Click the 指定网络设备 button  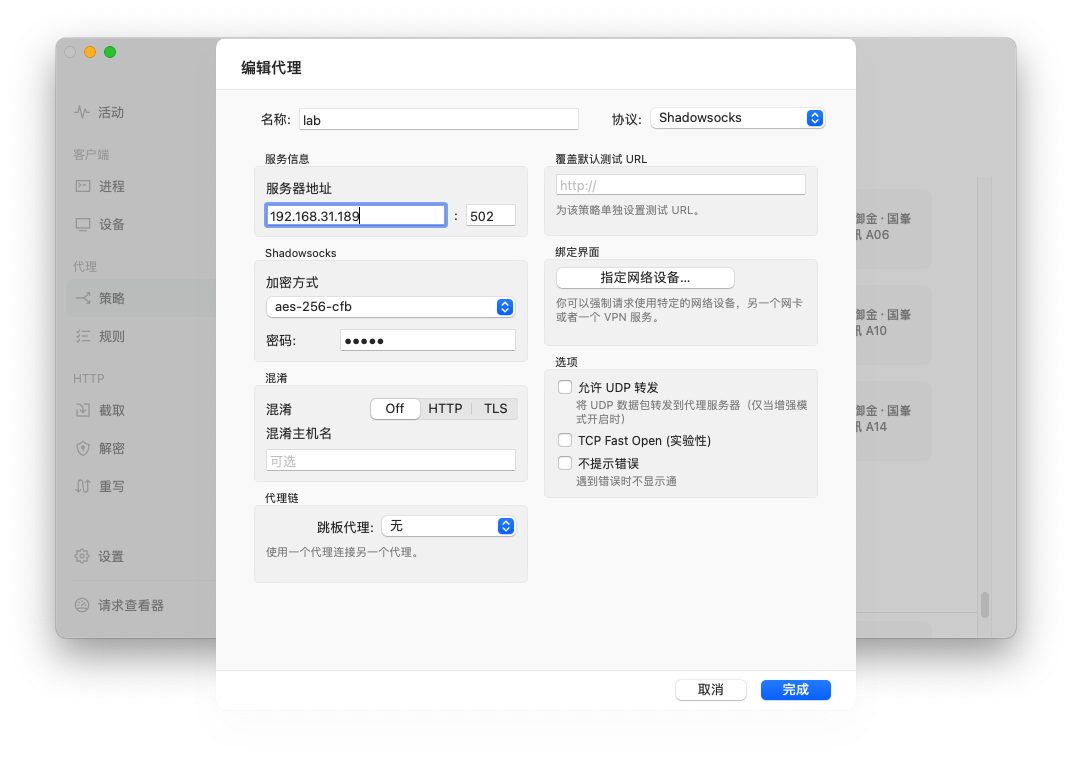pyautogui.click(x=644, y=277)
